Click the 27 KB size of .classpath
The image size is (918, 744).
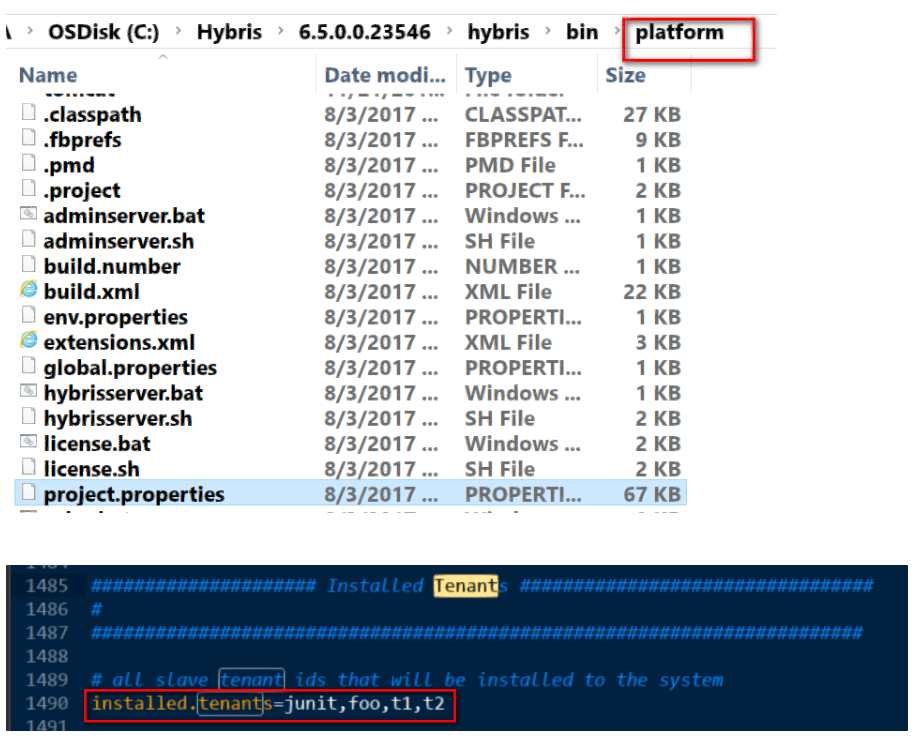click(652, 114)
